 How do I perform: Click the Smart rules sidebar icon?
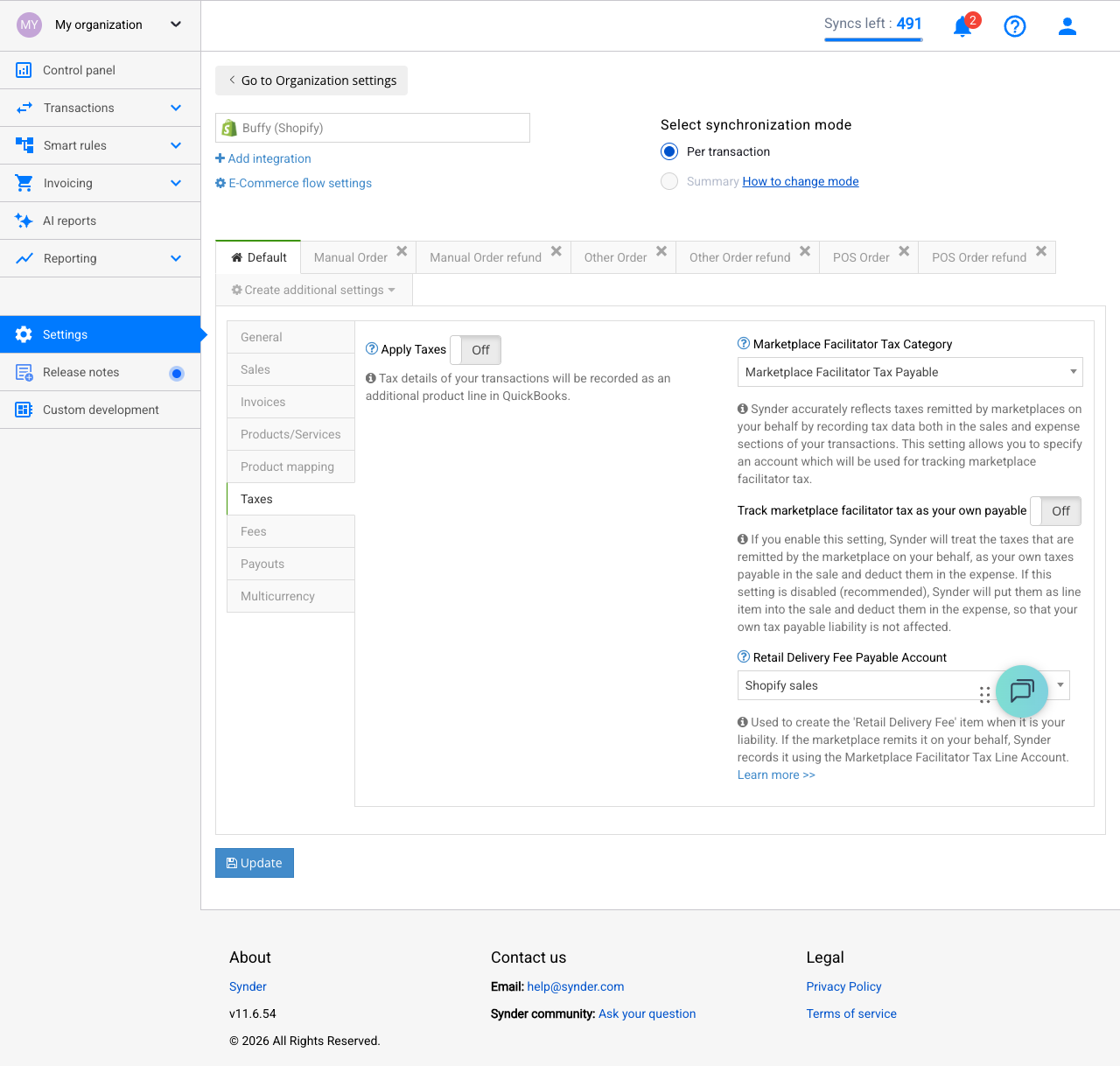click(x=24, y=145)
